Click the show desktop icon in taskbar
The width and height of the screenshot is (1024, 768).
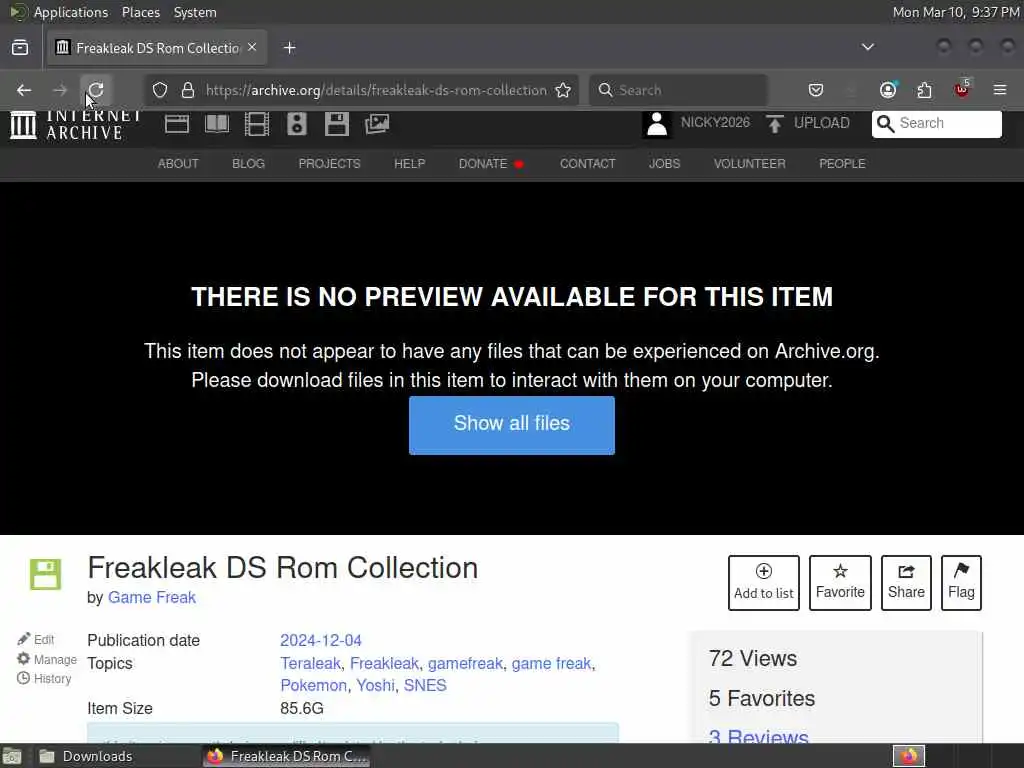pyautogui.click(x=13, y=756)
